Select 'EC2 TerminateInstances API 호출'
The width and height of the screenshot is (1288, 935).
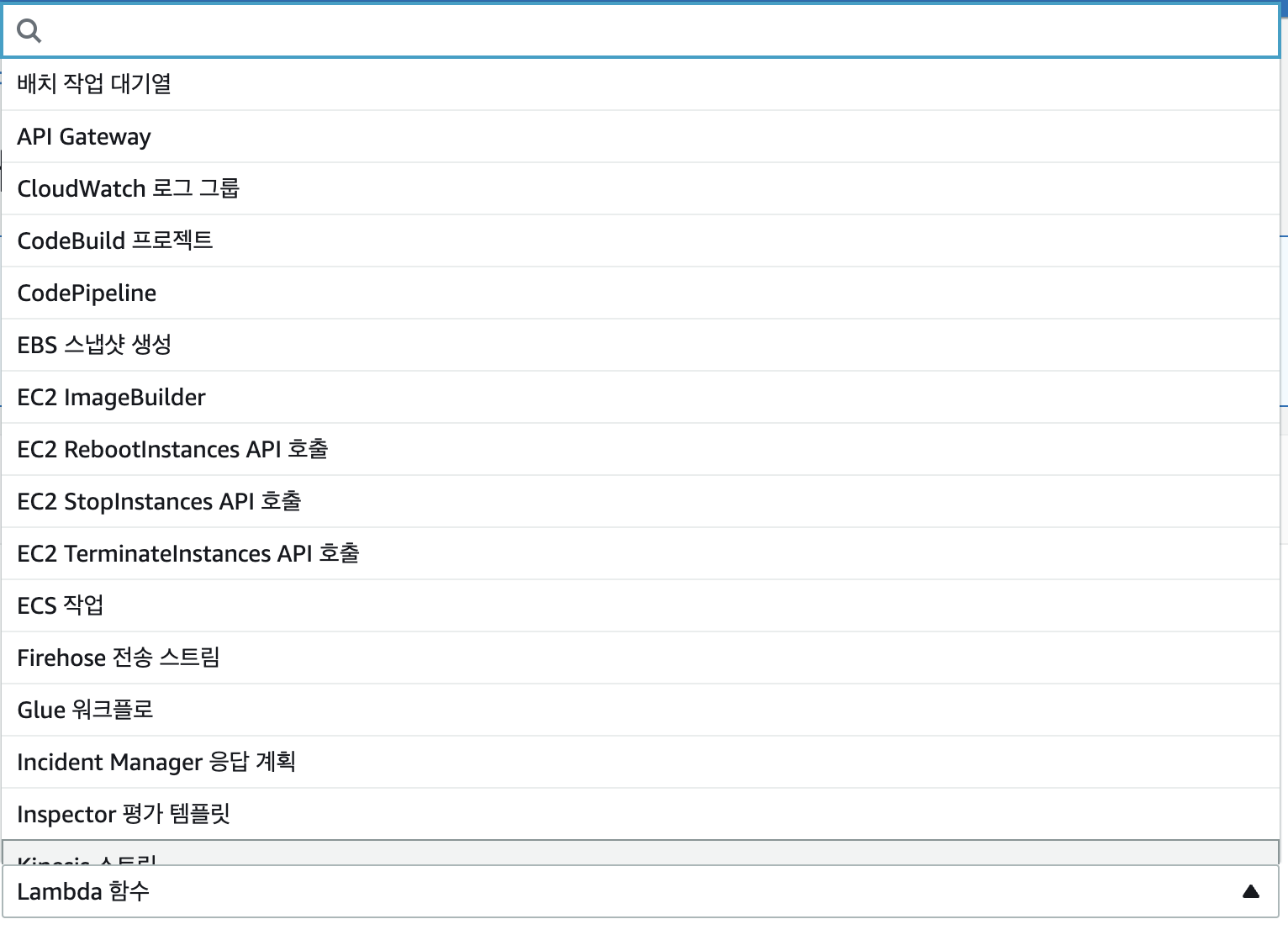click(x=641, y=553)
